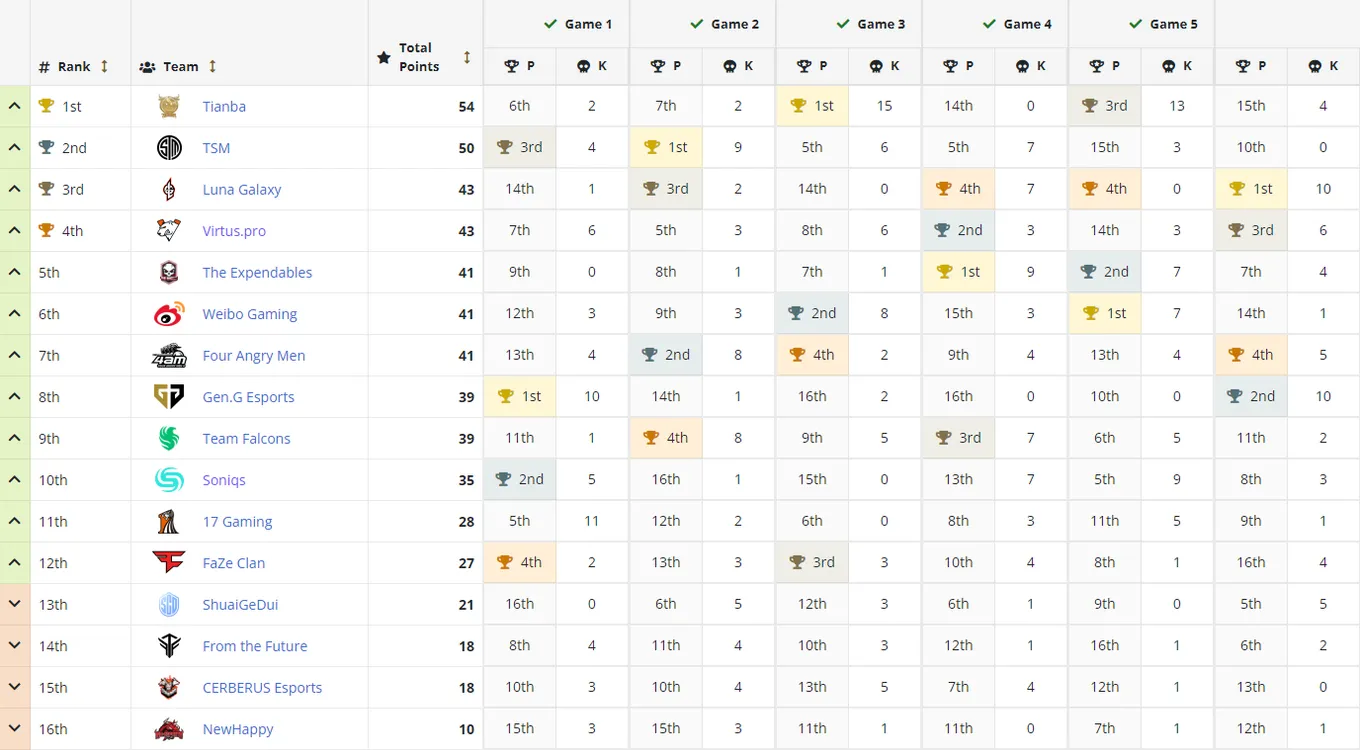Visit The Expendables team page link
The image size is (1360, 750).
click(257, 272)
